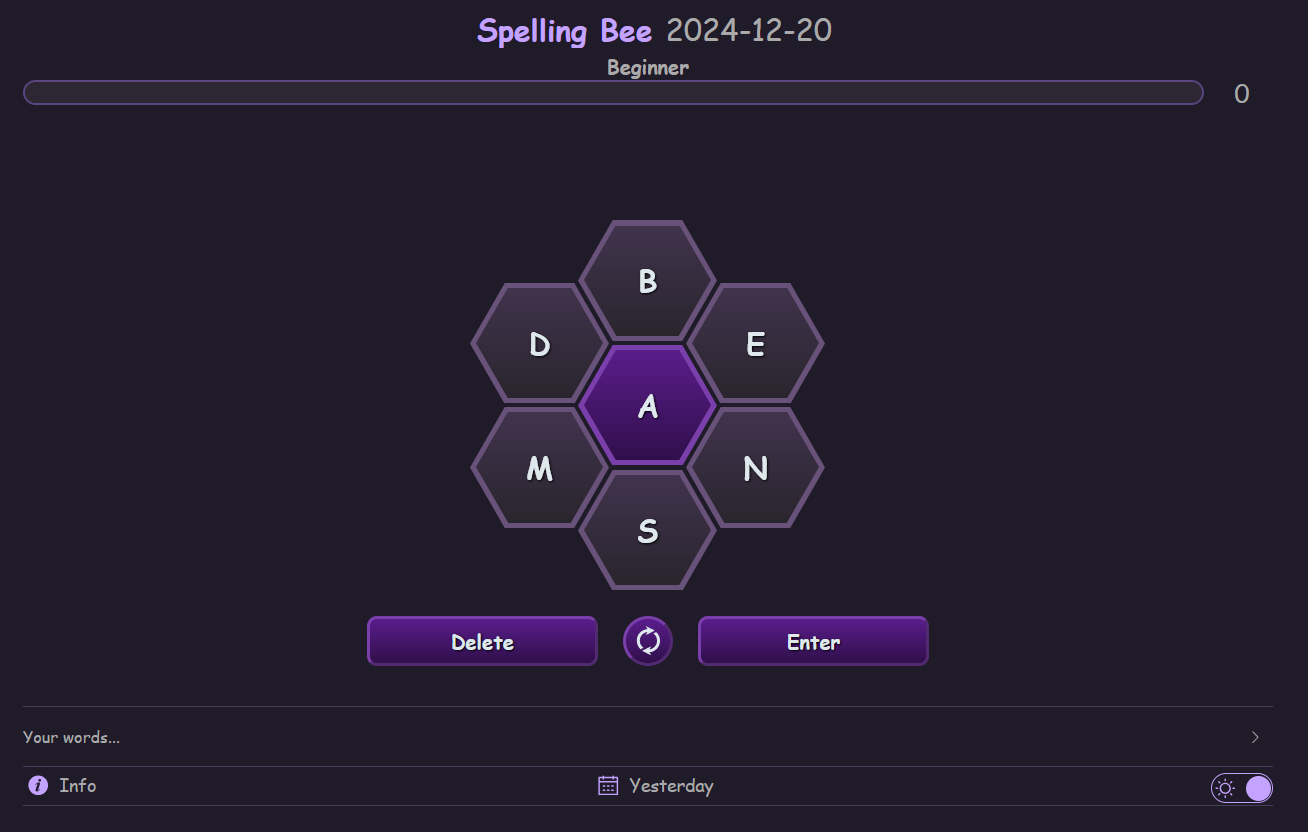Expand the Your words chevron arrow
This screenshot has width=1308, height=832.
pyautogui.click(x=1256, y=737)
